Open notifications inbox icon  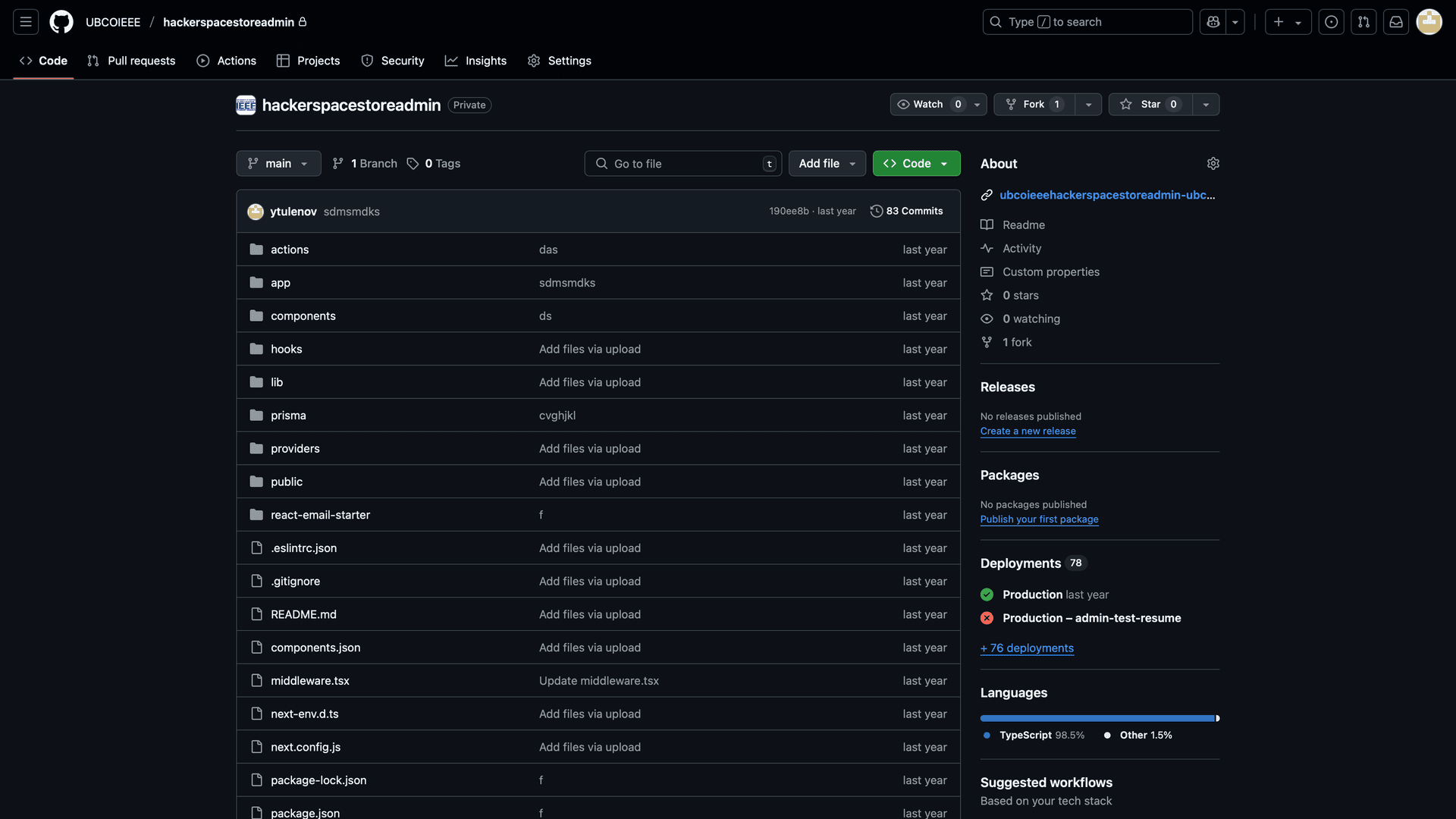click(x=1396, y=22)
